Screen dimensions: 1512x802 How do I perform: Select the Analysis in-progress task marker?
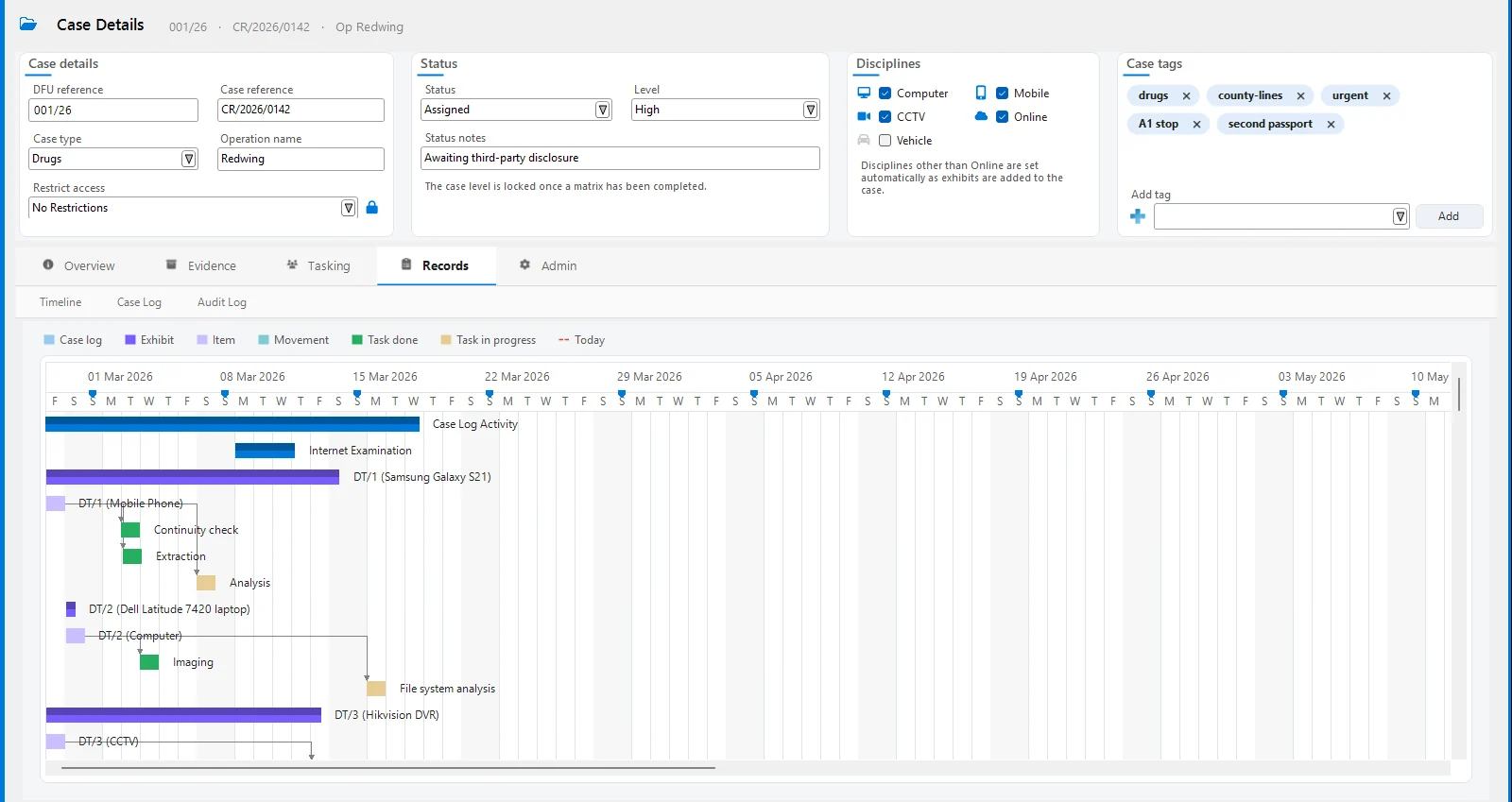tap(206, 583)
